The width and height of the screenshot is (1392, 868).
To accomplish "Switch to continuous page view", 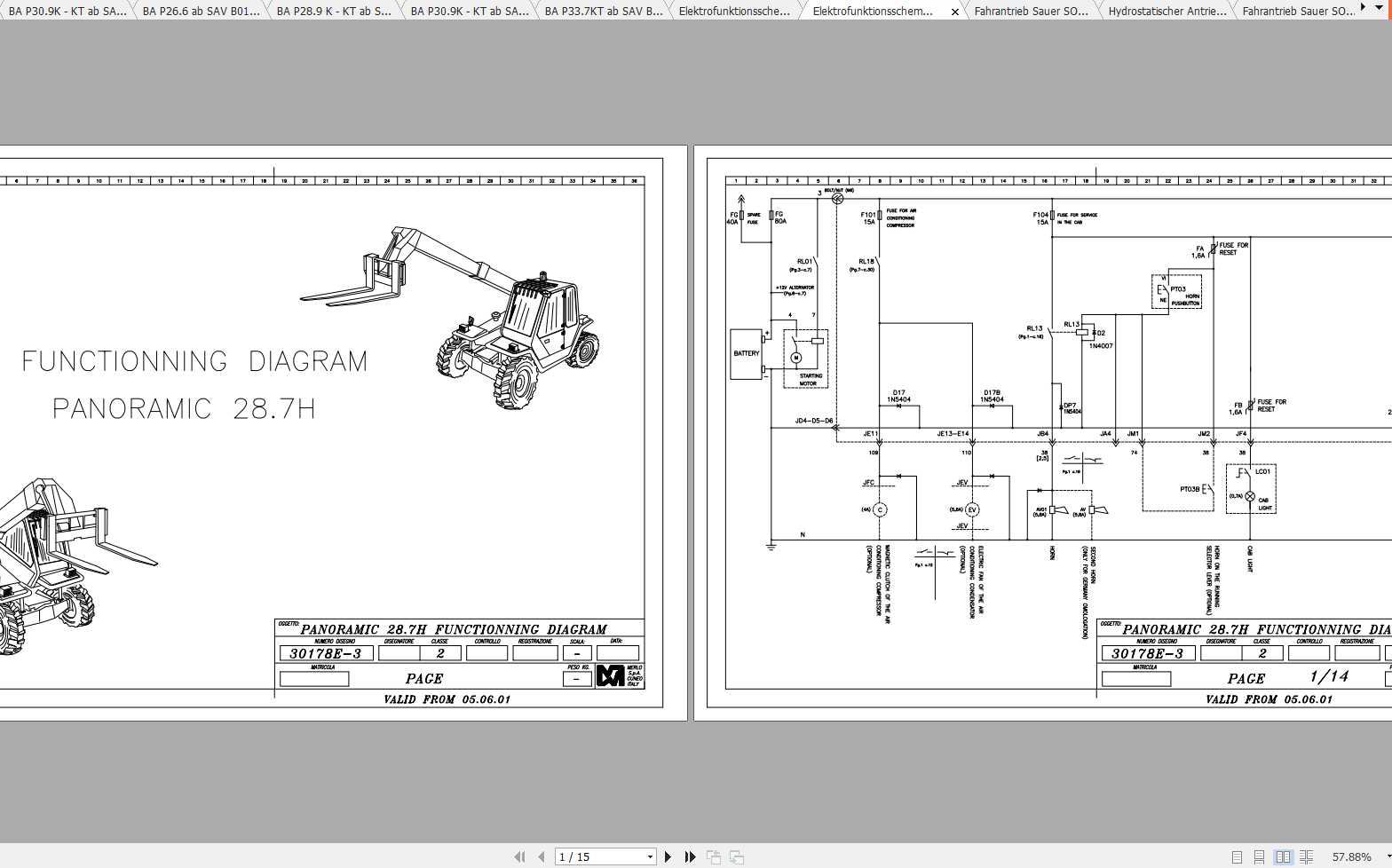I will [x=1259, y=856].
